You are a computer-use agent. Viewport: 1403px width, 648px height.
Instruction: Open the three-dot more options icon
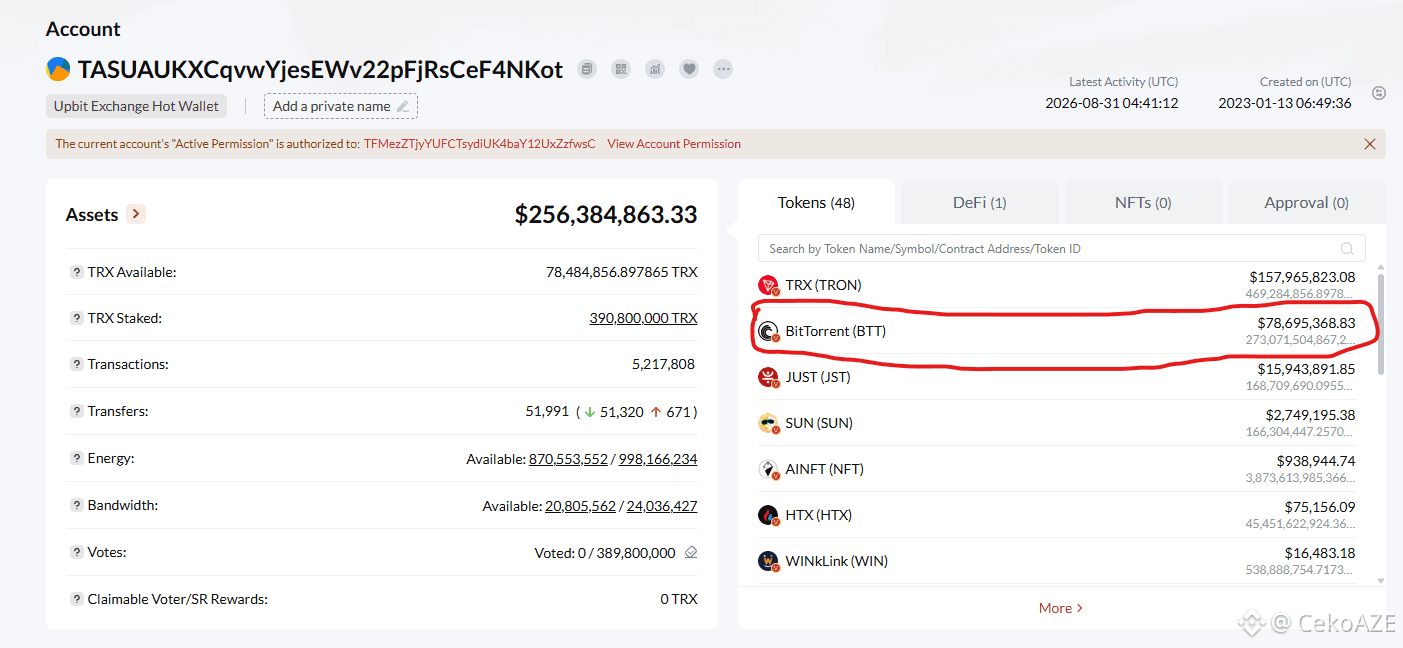723,69
